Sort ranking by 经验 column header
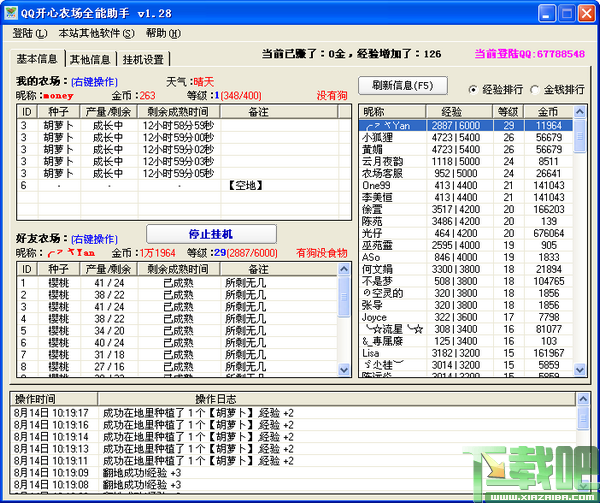Image resolution: width=600 pixels, height=503 pixels. [459, 112]
